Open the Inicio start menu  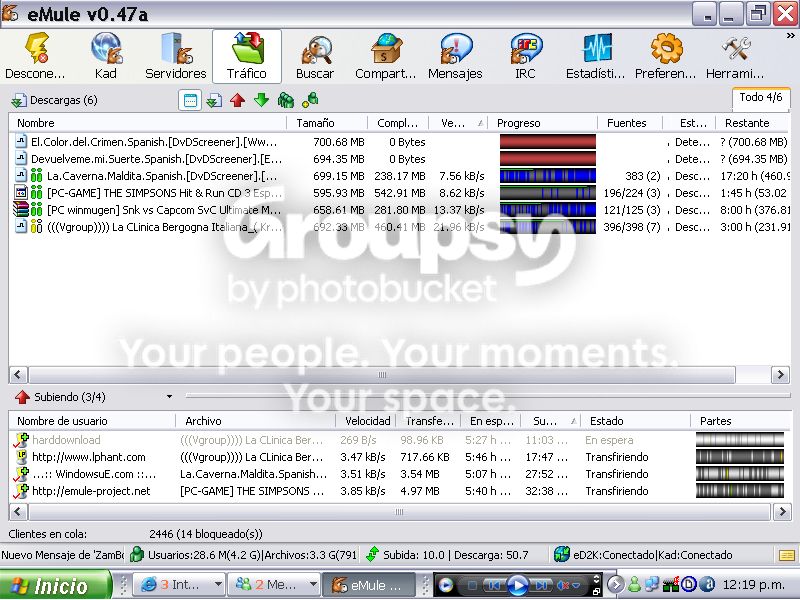pyautogui.click(x=55, y=585)
